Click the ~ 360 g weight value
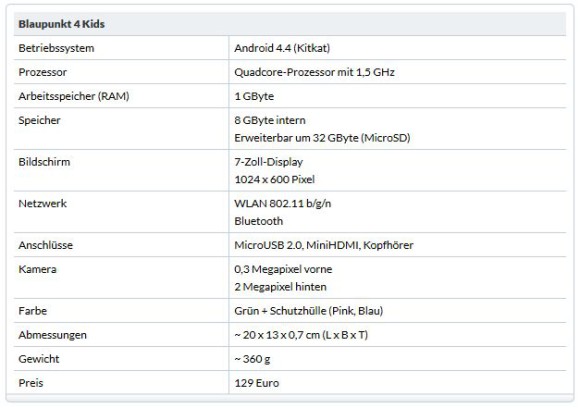Screen dimensions: 580x408 pyautogui.click(x=252, y=359)
